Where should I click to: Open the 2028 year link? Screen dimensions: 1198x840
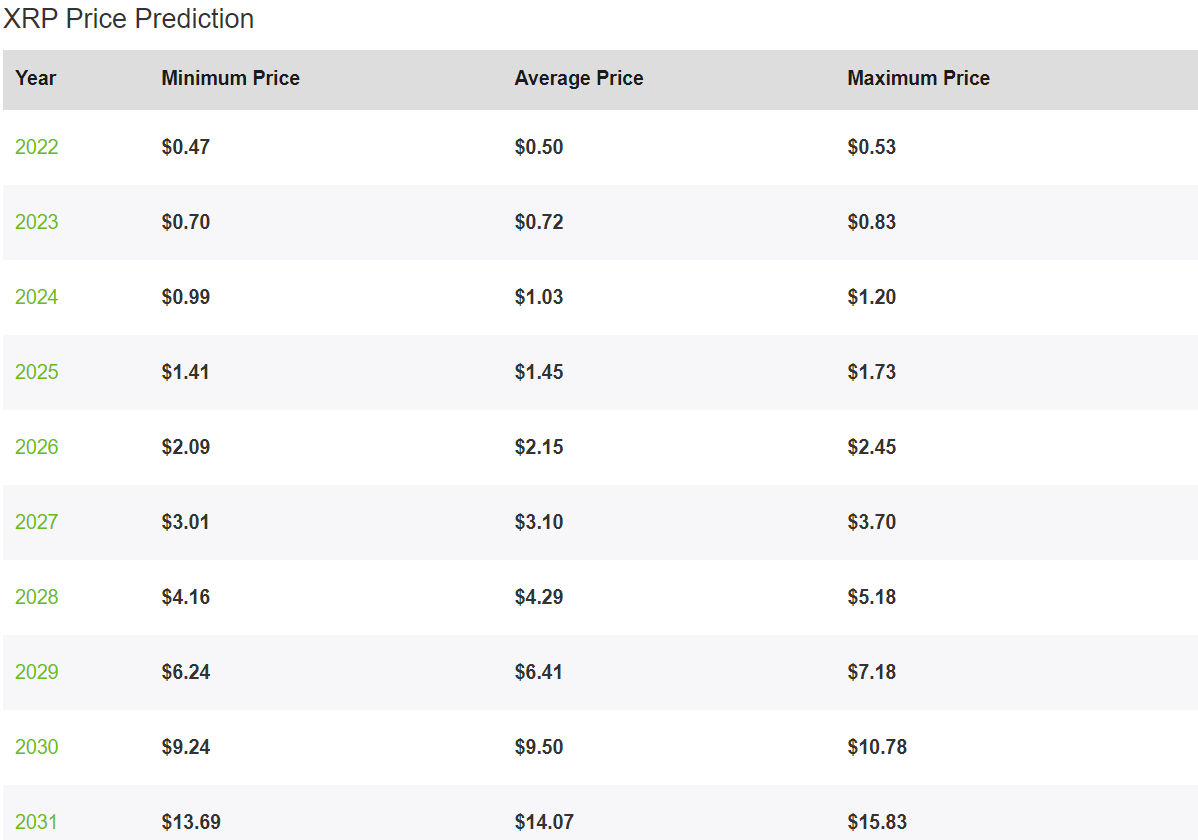coord(37,597)
